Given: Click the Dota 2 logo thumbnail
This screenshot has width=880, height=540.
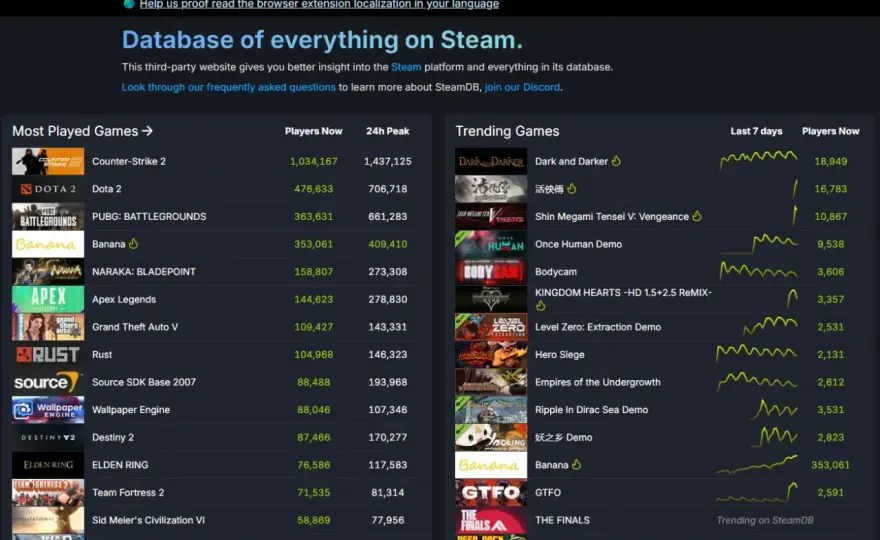Looking at the screenshot, I should pos(48,189).
